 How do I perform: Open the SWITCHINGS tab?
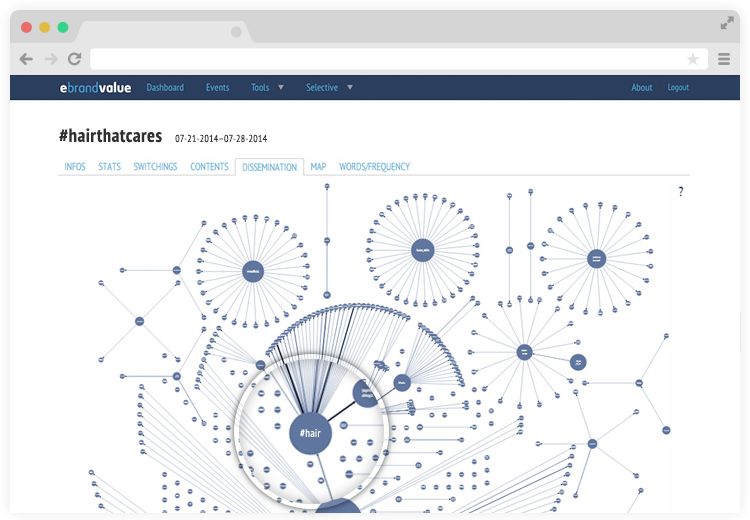pyautogui.click(x=155, y=166)
